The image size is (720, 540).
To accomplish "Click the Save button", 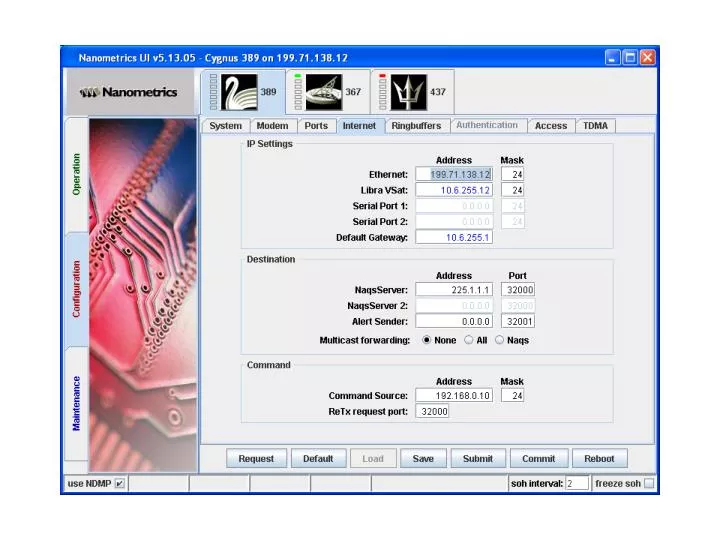I will click(423, 459).
